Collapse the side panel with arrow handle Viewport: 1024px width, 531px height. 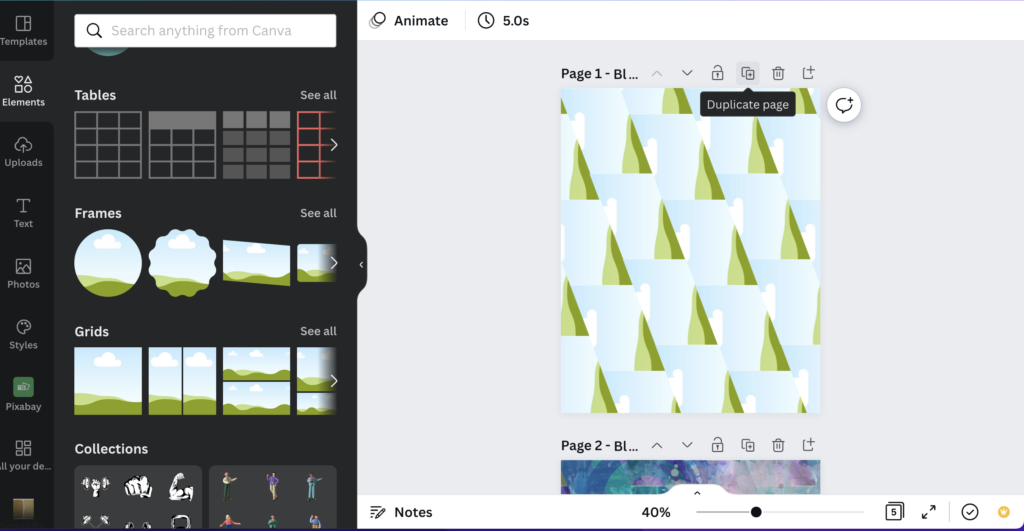point(361,265)
